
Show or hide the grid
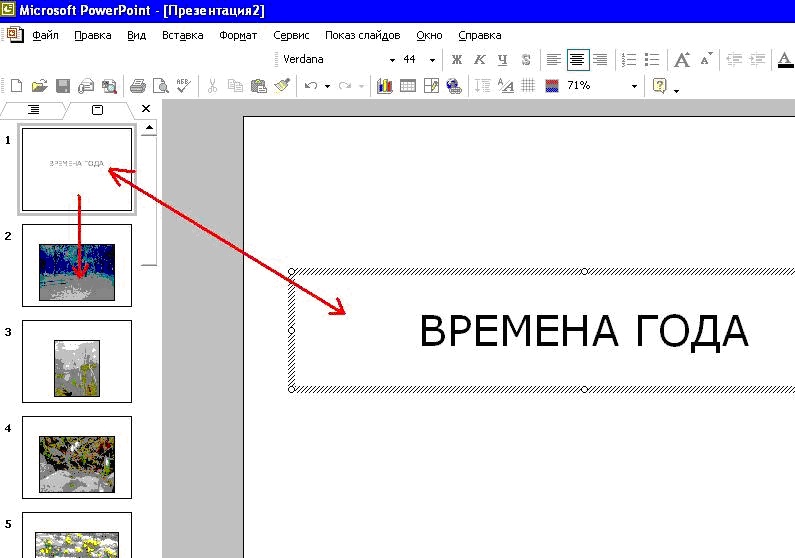pyautogui.click(x=528, y=86)
